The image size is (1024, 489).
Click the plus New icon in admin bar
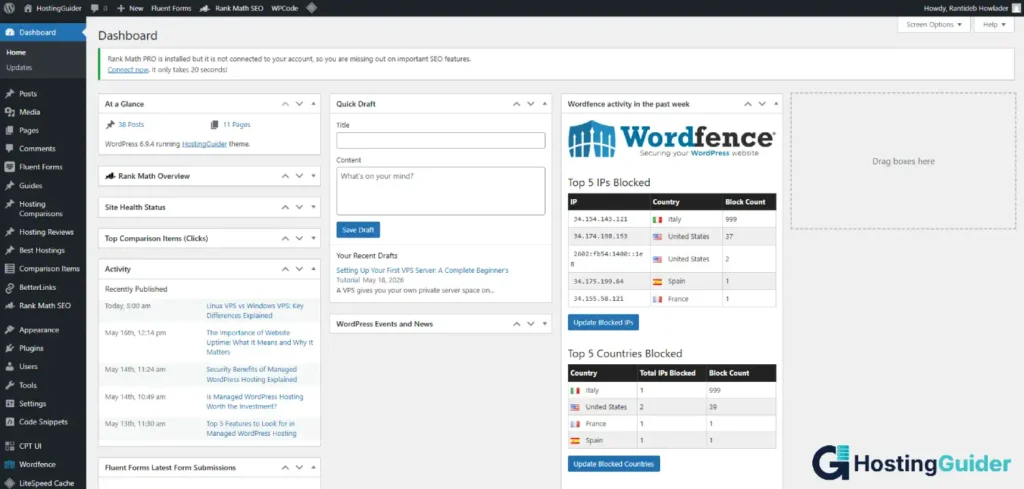coord(121,8)
